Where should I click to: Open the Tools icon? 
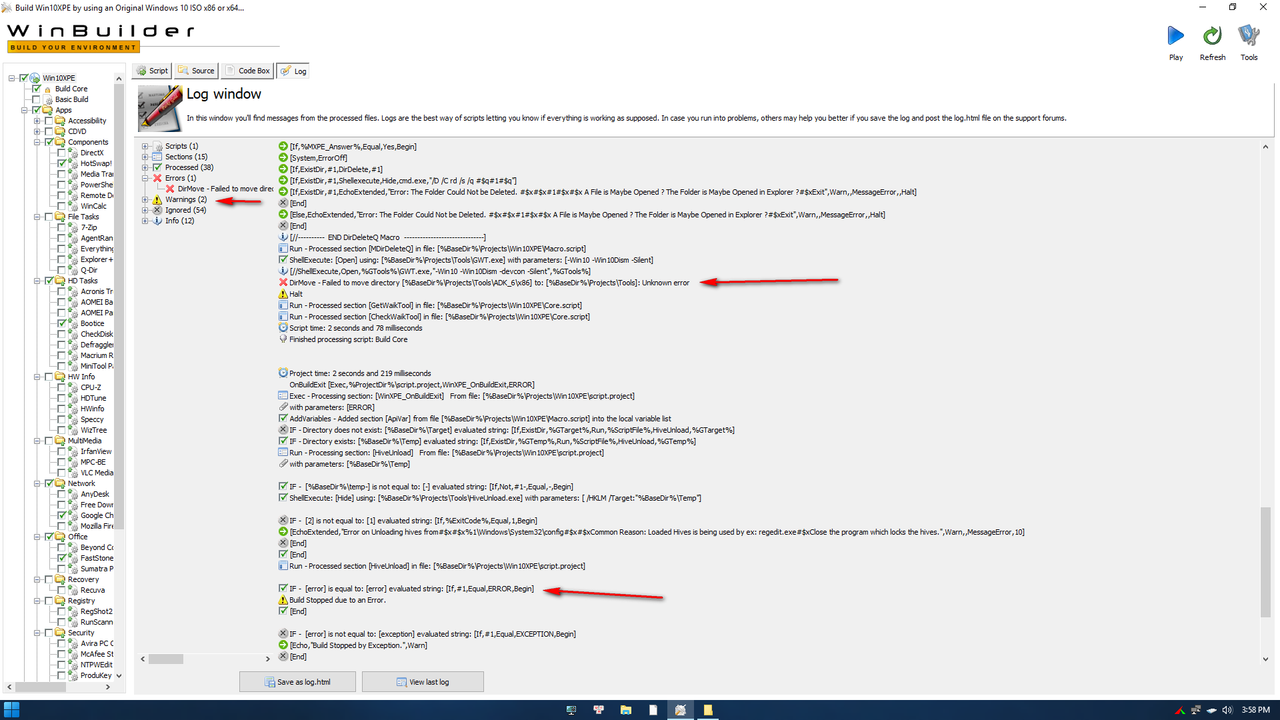click(1249, 36)
